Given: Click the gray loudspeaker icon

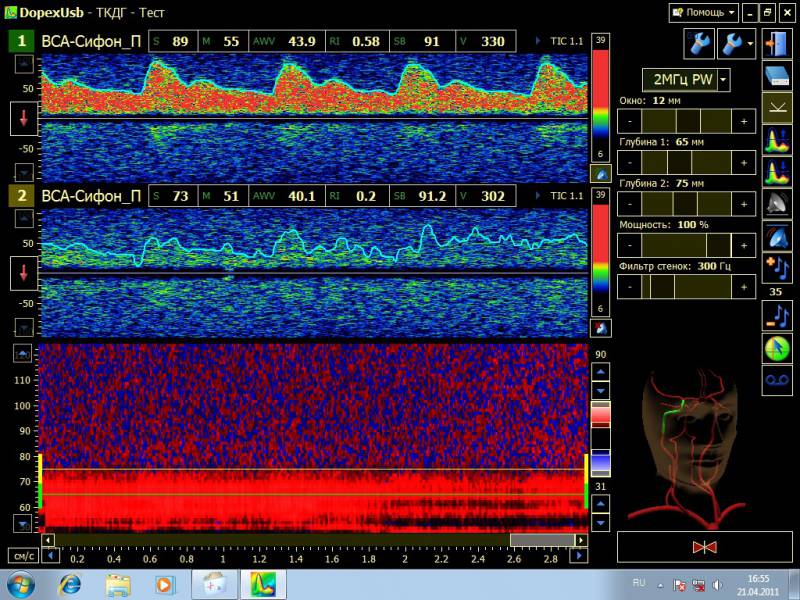Looking at the screenshot, I should [x=777, y=203].
